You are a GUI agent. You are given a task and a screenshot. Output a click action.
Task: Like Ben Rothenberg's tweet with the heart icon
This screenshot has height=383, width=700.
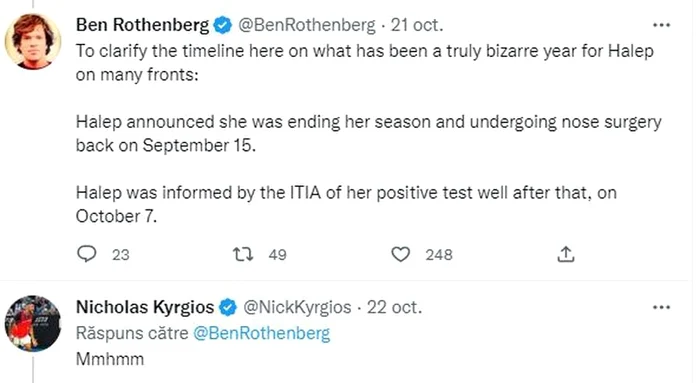pos(400,254)
